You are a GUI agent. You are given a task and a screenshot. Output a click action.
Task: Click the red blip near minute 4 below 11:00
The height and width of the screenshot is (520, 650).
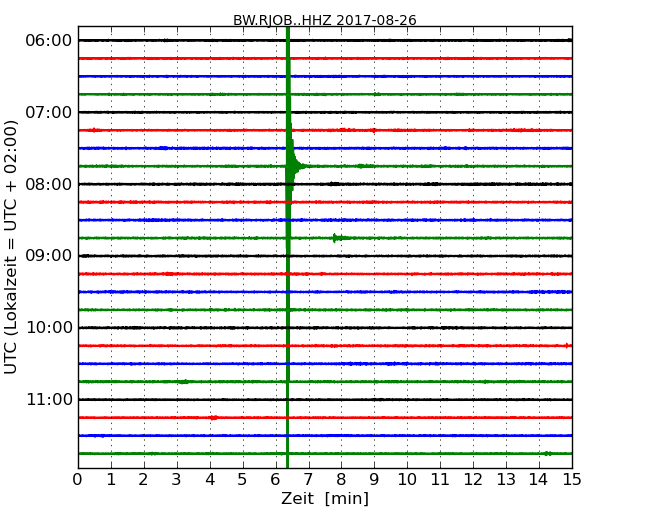[213, 418]
